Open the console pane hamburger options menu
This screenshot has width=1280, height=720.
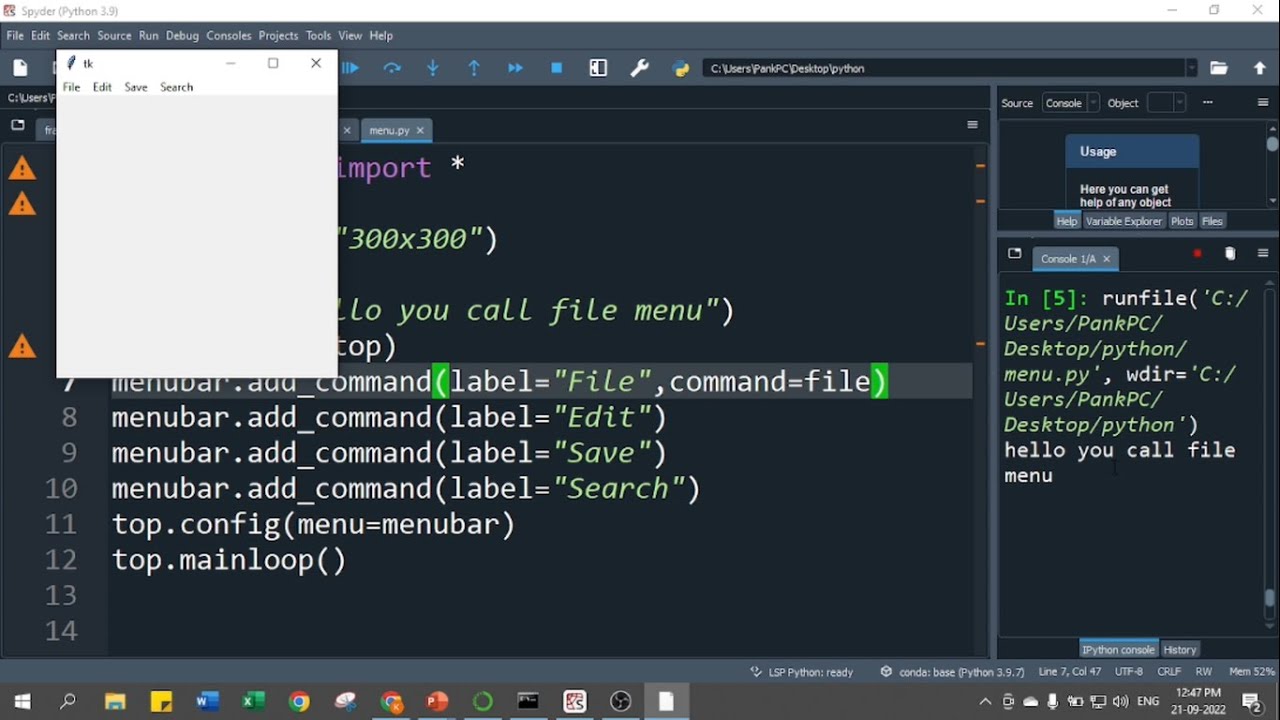[1263, 254]
